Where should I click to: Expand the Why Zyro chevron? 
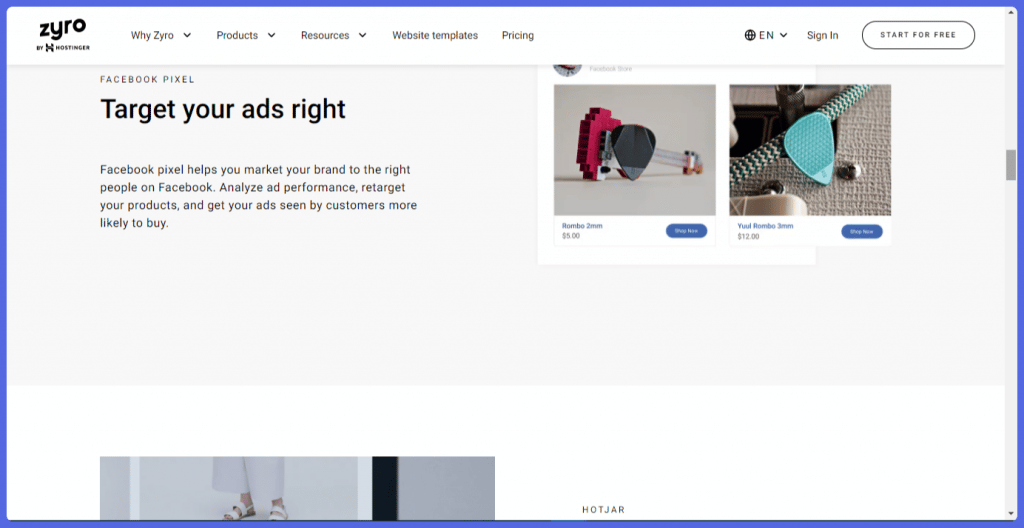(x=187, y=35)
